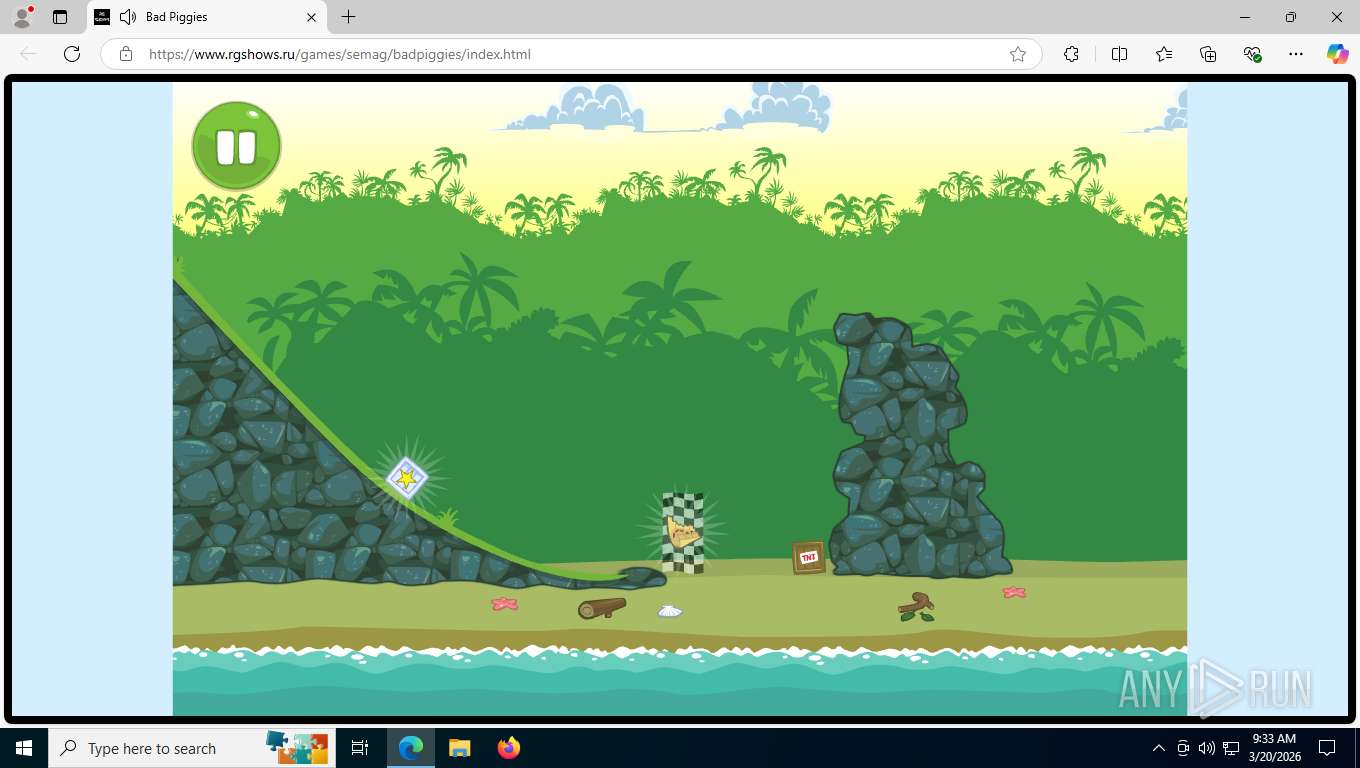
Task: Click the TNT crate
Action: [x=809, y=557]
